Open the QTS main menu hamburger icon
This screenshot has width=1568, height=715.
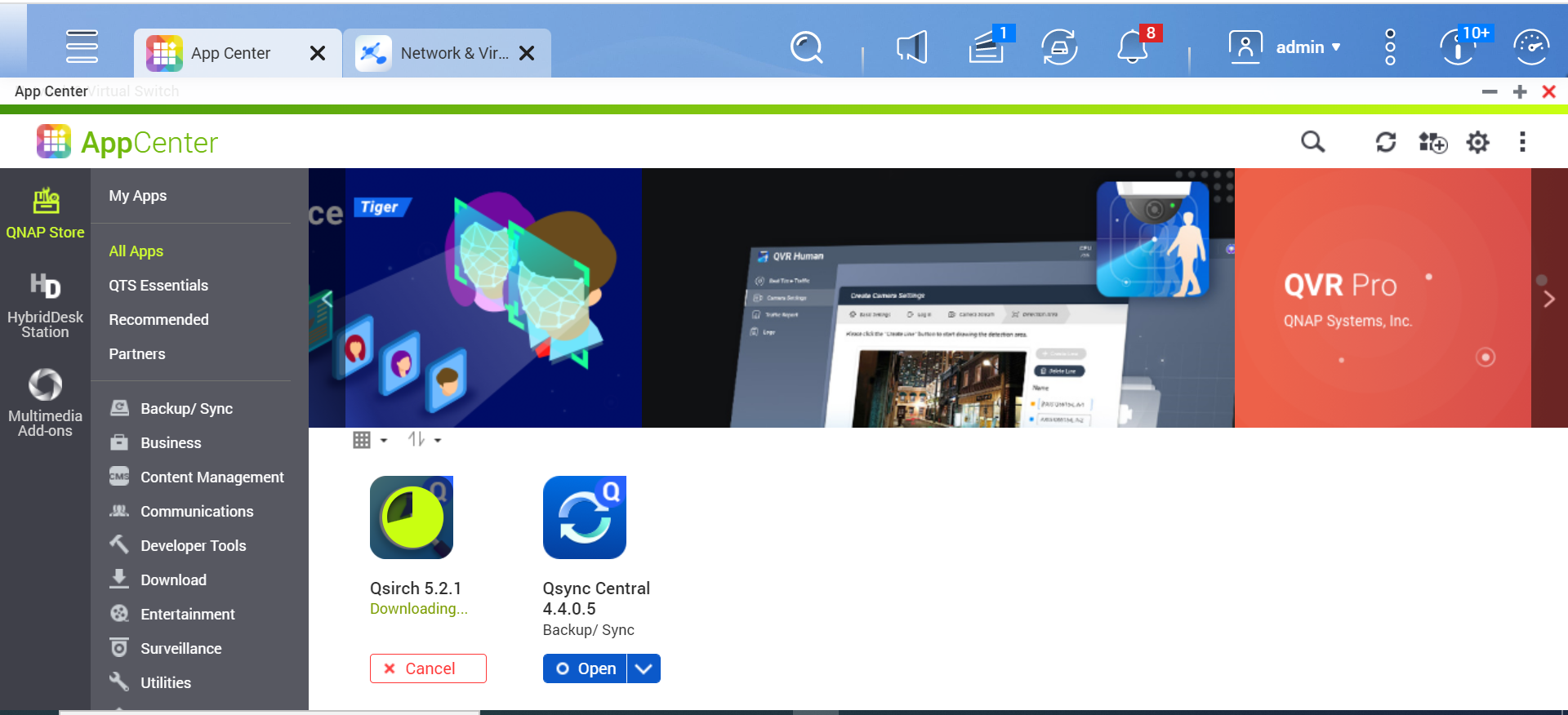pos(82,47)
